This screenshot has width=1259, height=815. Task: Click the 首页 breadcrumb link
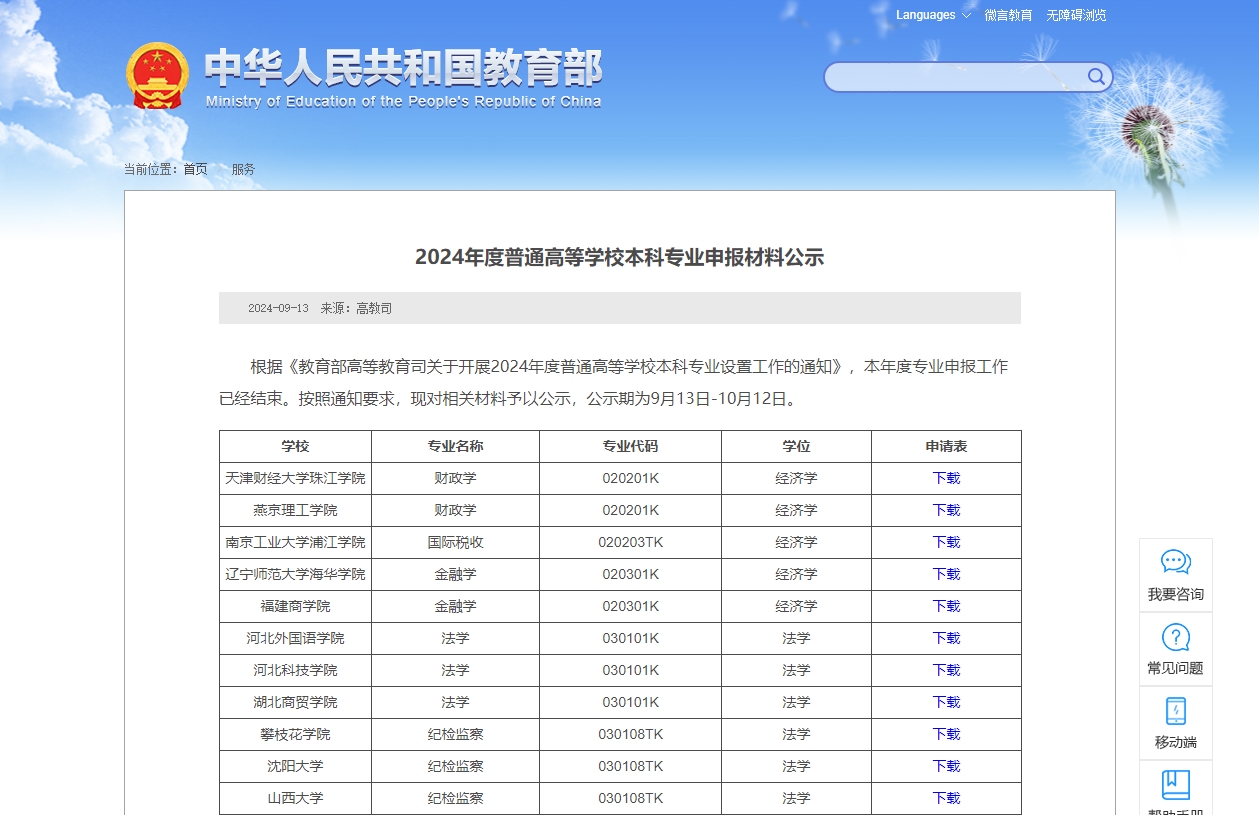[x=193, y=169]
